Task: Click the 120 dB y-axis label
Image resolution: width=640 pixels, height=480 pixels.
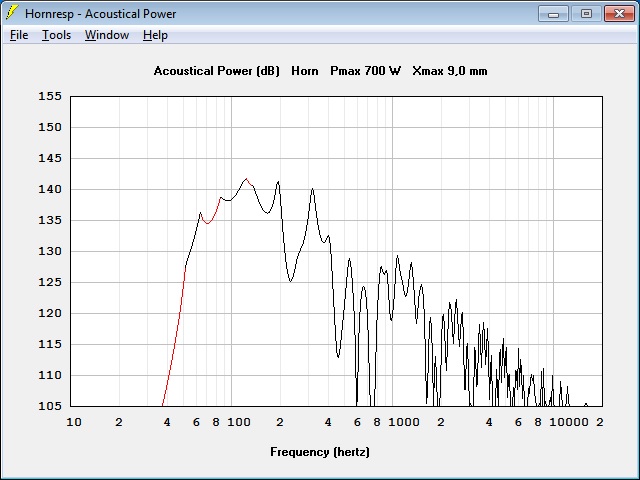Action: (50, 313)
